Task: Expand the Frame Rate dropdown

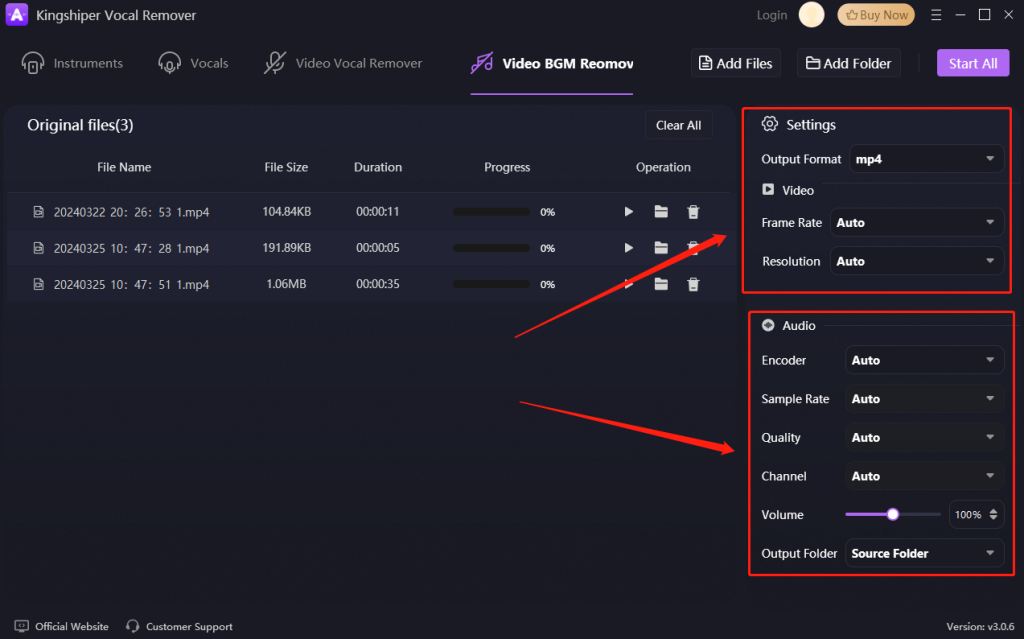Action: (918, 223)
